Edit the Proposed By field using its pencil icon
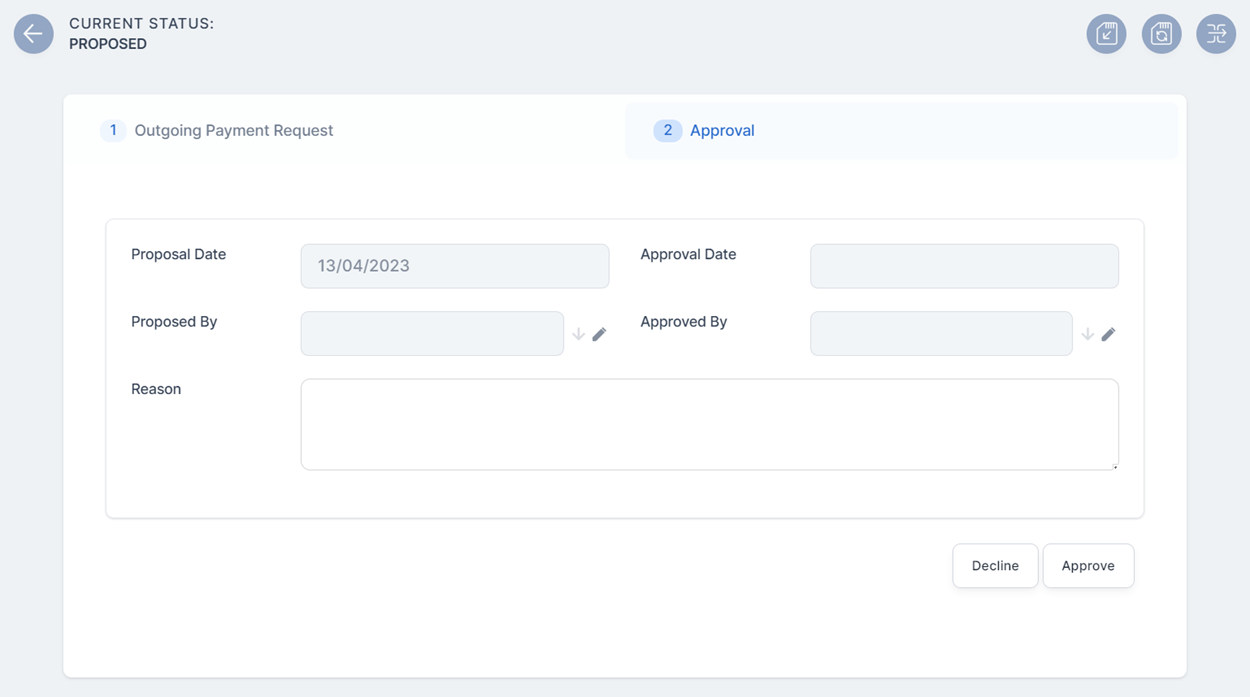Viewport: 1250px width, 697px height. click(601, 333)
